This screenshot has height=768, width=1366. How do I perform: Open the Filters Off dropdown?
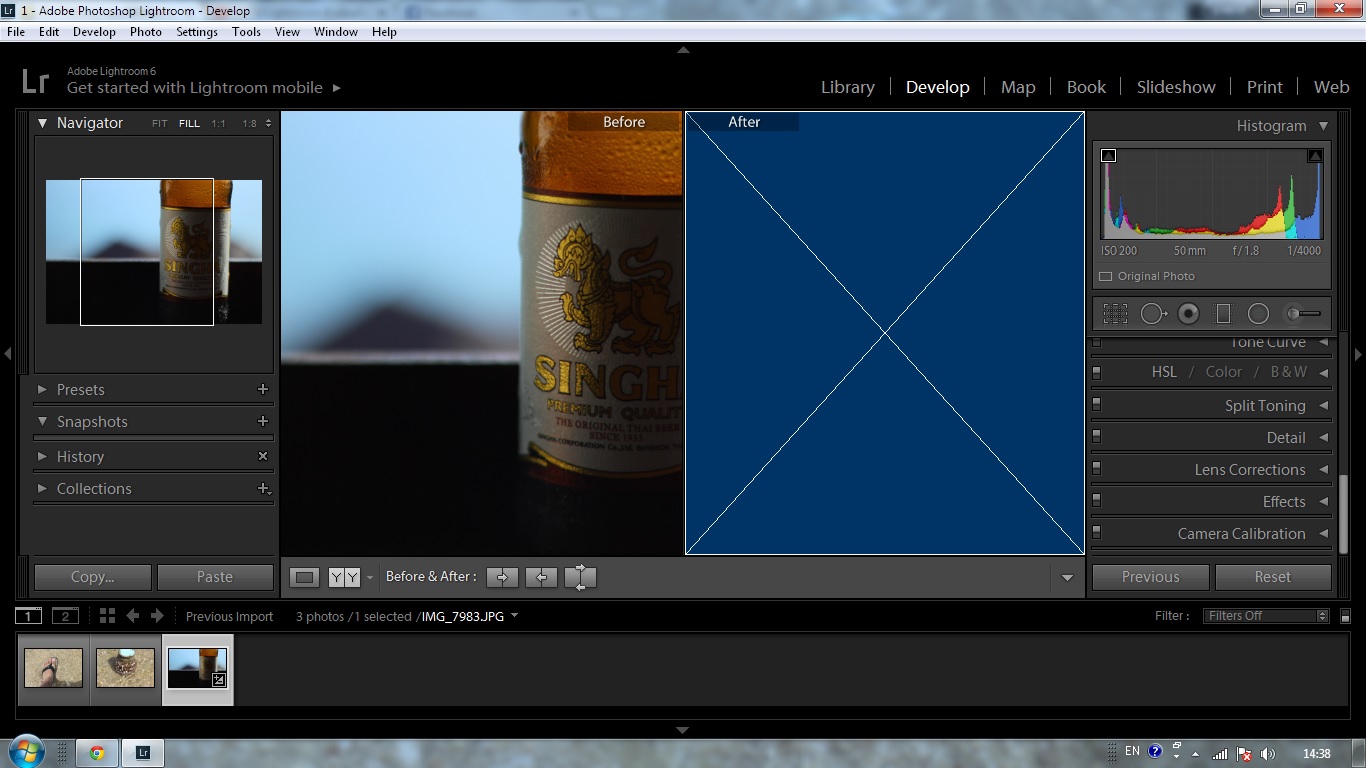pyautogui.click(x=1266, y=616)
